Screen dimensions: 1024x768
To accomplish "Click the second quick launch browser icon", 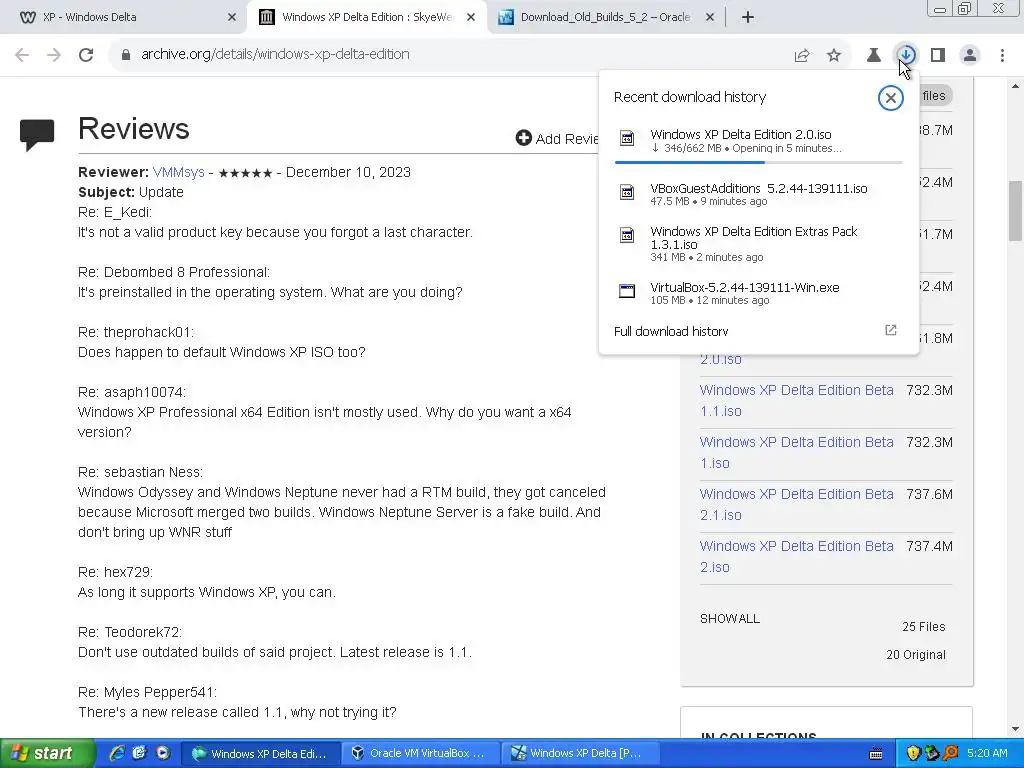I will (x=139, y=753).
